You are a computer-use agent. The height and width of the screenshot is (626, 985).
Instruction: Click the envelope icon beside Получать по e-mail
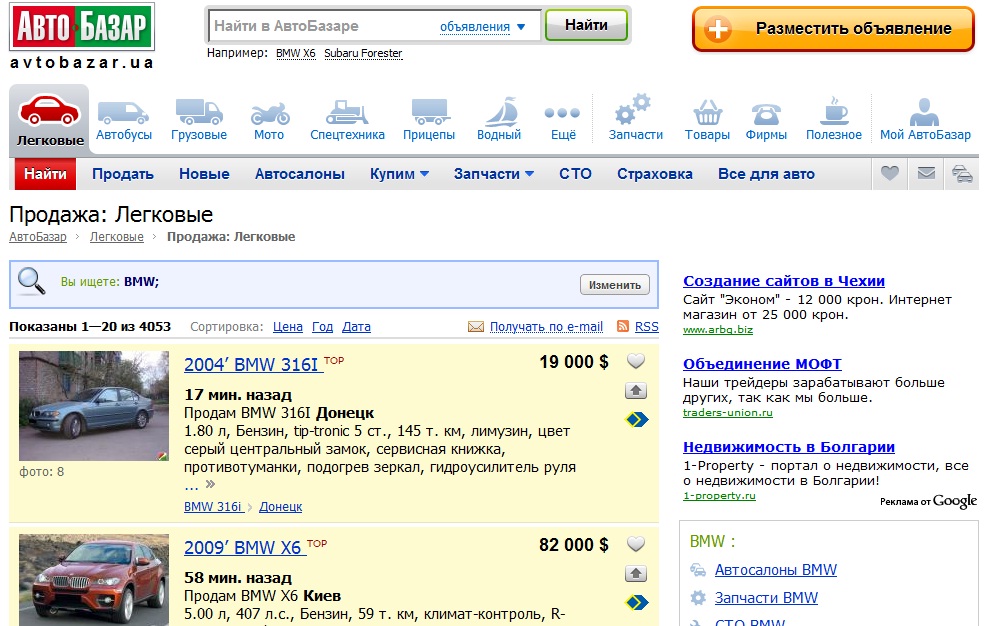pyautogui.click(x=476, y=326)
